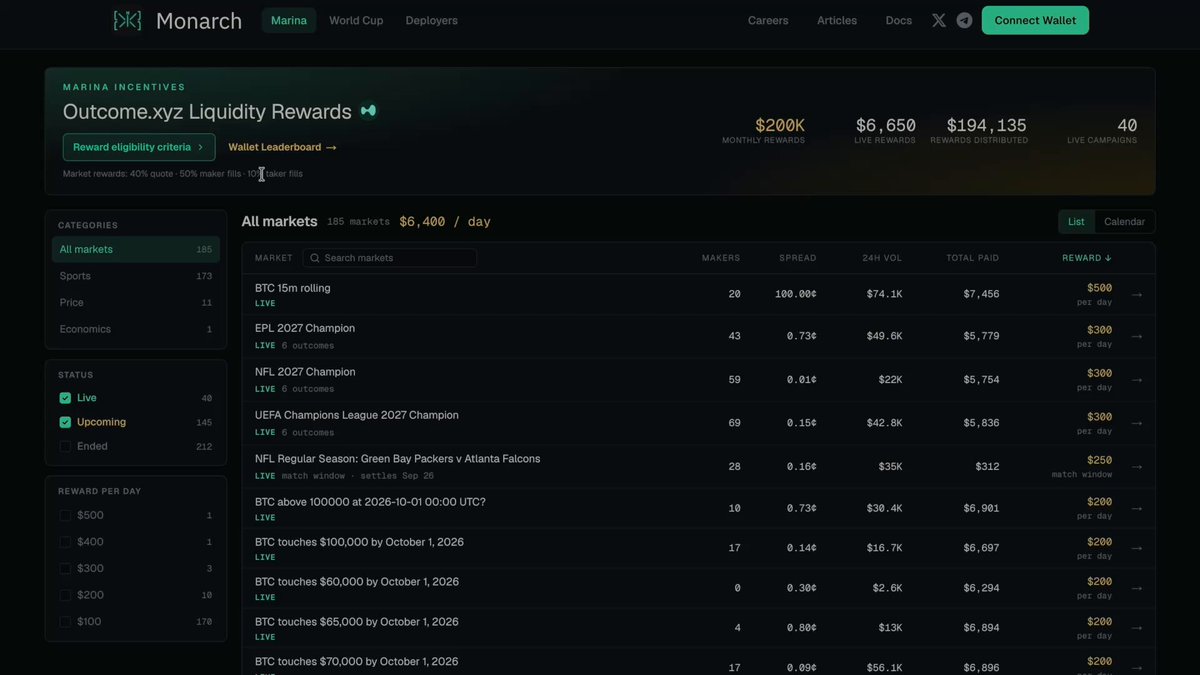
Task: Open BTC above 100000 row arrow
Action: 1136,508
